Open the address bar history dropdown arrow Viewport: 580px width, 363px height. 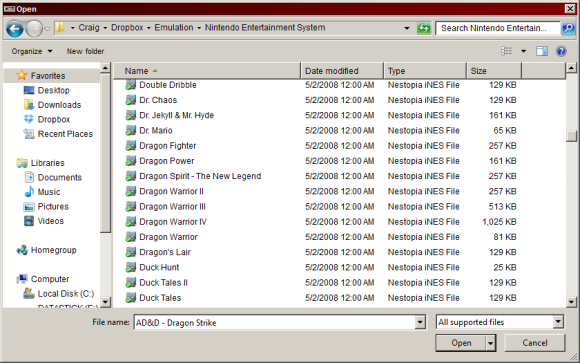click(407, 28)
